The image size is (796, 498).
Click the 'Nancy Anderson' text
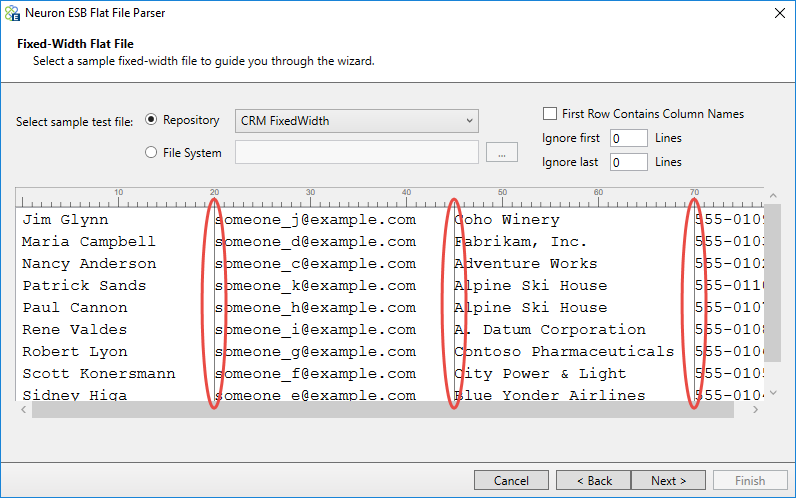[89, 263]
